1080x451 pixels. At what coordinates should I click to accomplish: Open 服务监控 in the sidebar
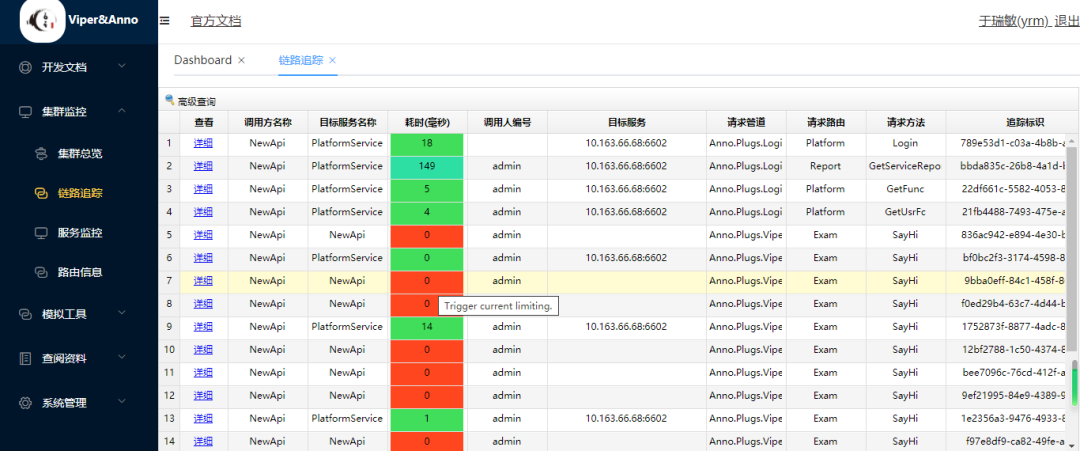[x=80, y=233]
